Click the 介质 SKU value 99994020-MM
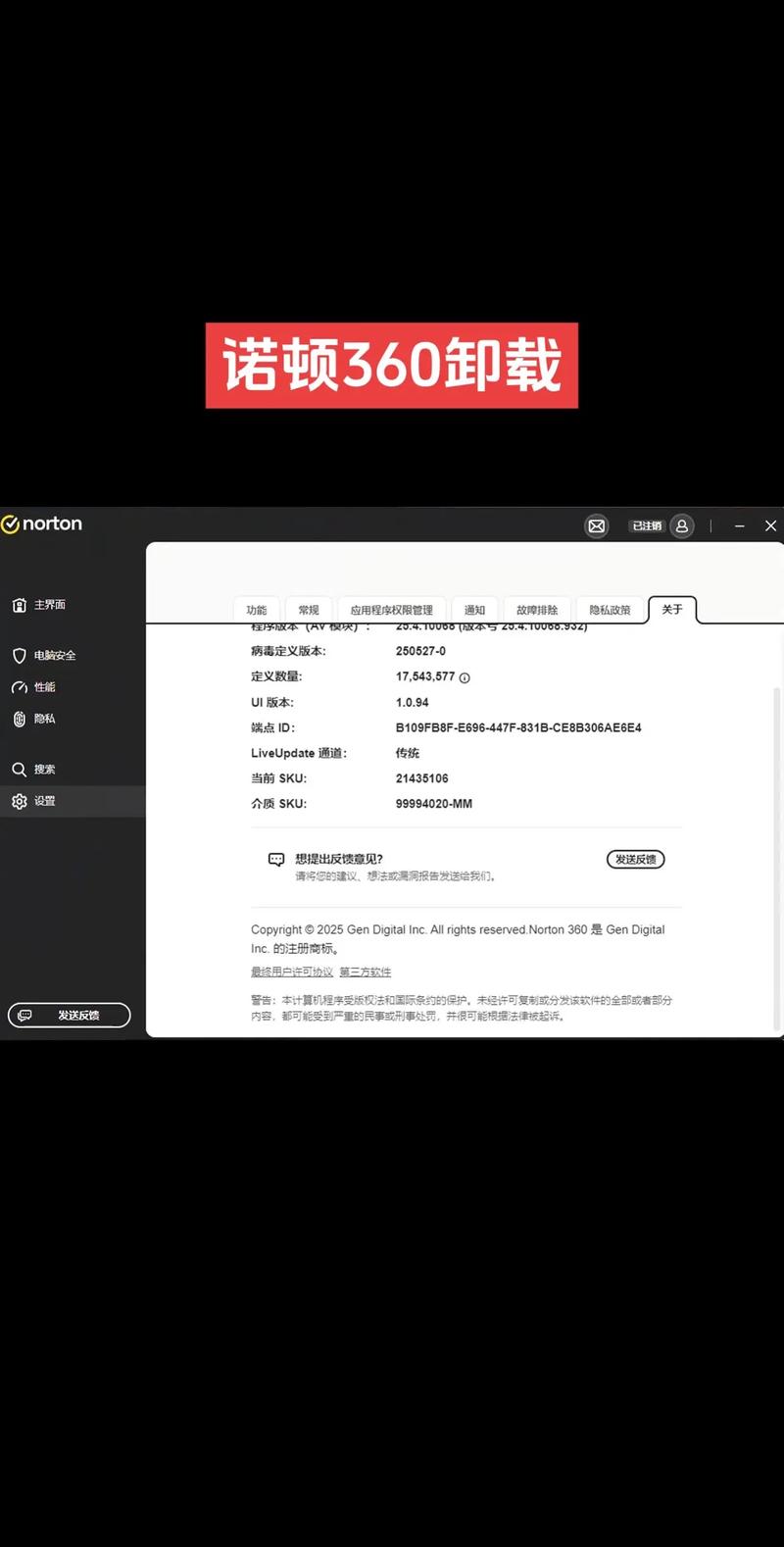784x1547 pixels. (434, 804)
